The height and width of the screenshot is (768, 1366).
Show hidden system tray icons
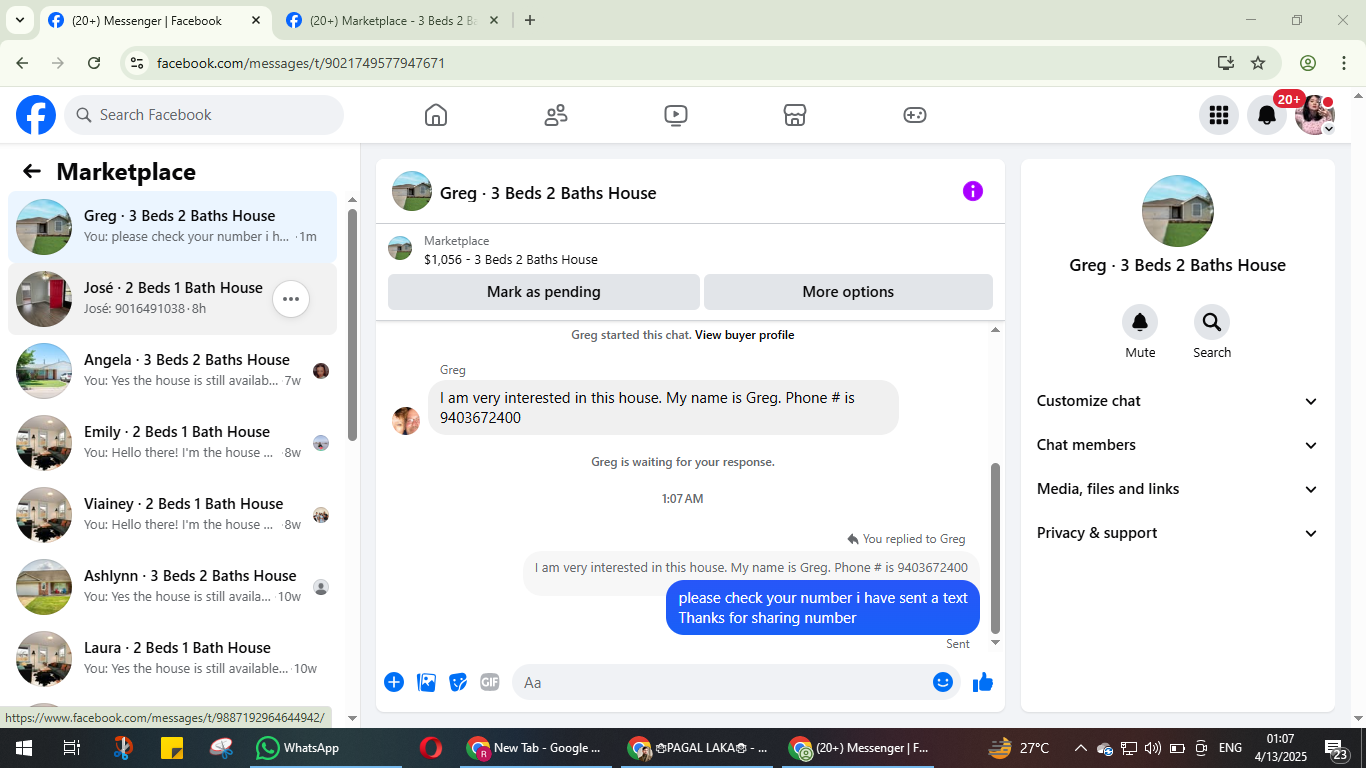1080,748
